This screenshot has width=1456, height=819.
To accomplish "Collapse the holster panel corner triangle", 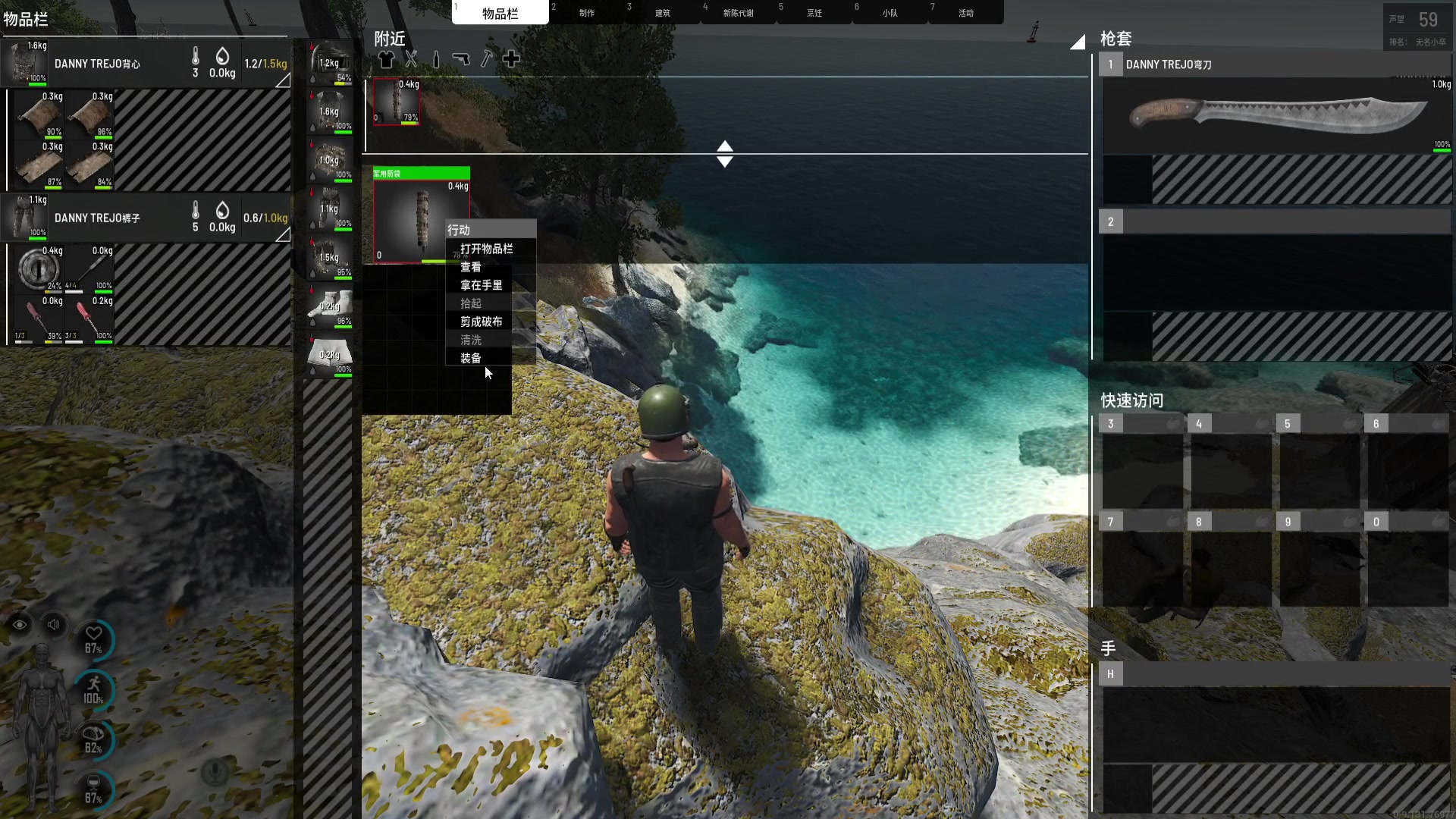I will click(1078, 42).
